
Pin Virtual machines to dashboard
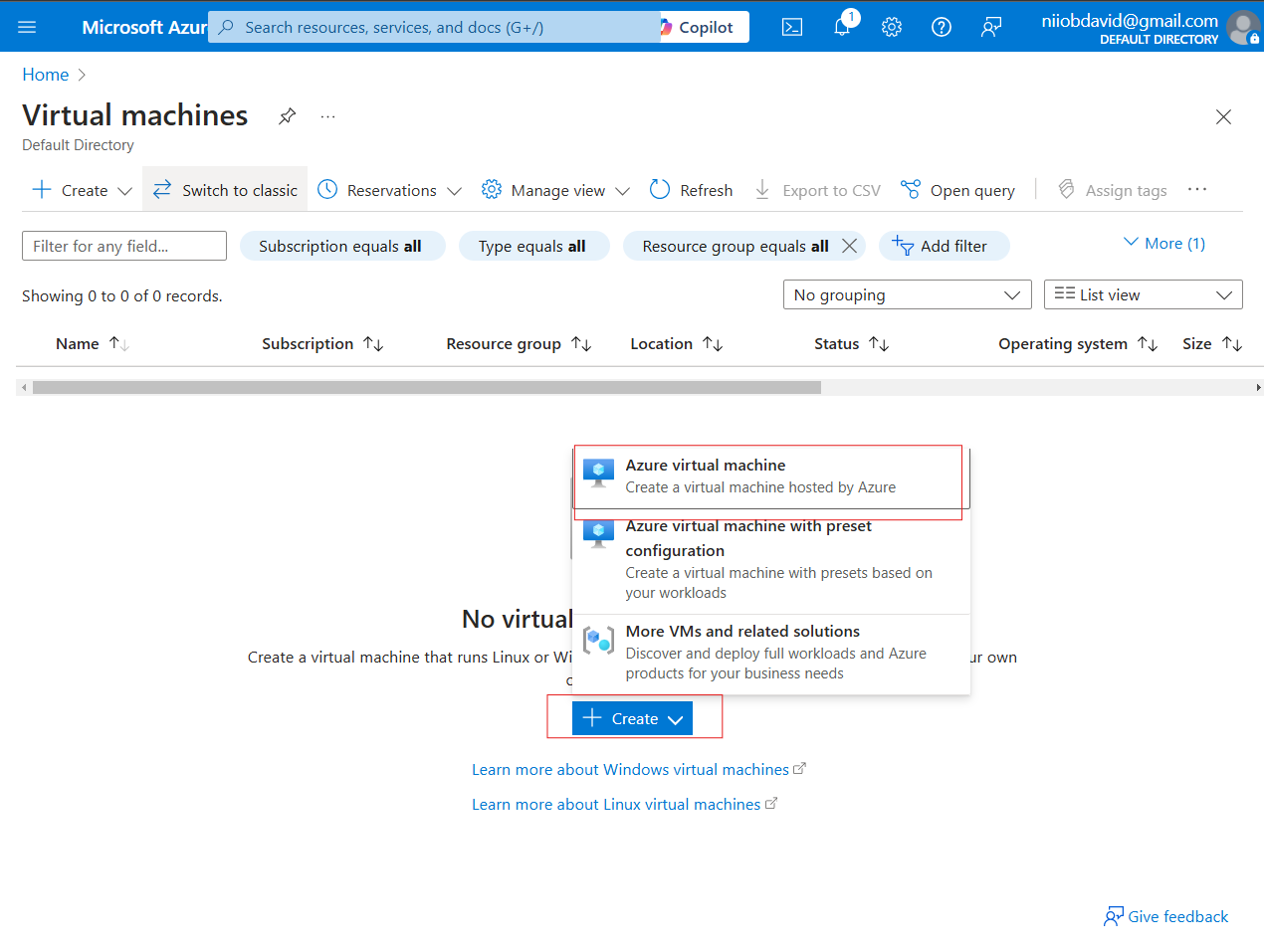(287, 116)
